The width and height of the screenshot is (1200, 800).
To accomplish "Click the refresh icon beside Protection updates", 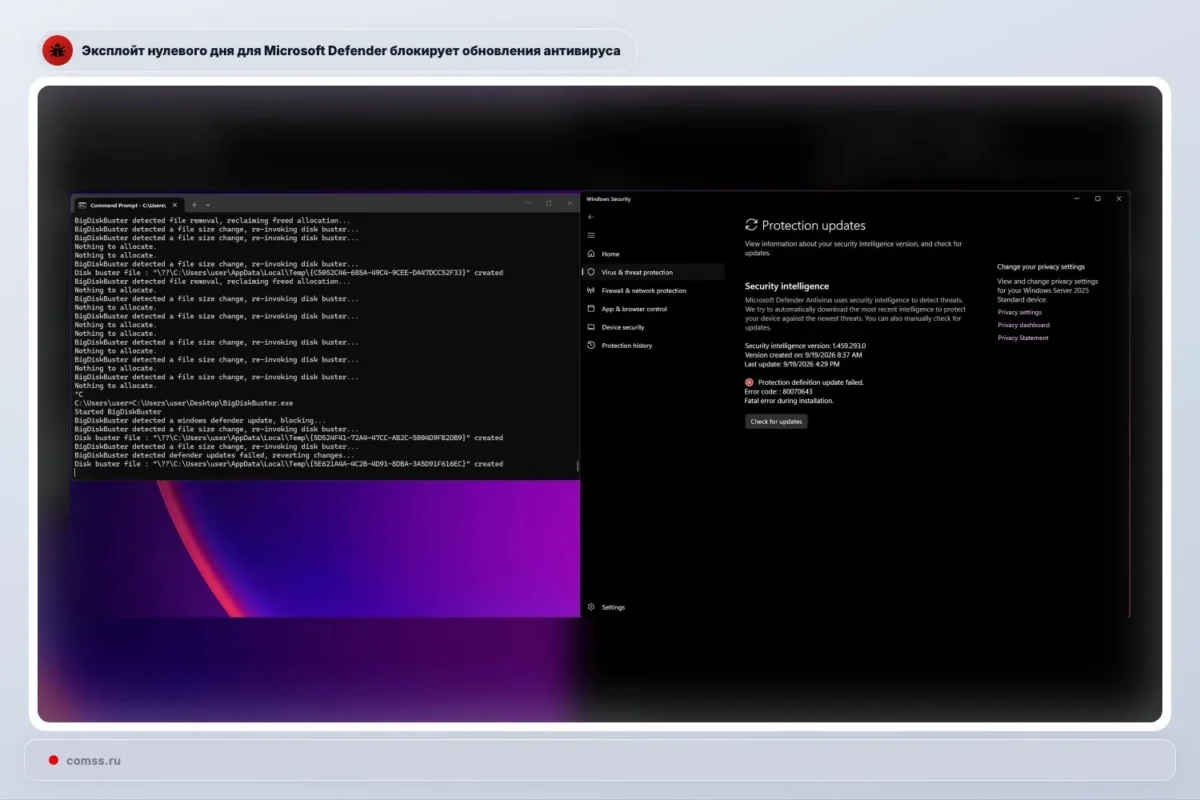I will tap(752, 226).
